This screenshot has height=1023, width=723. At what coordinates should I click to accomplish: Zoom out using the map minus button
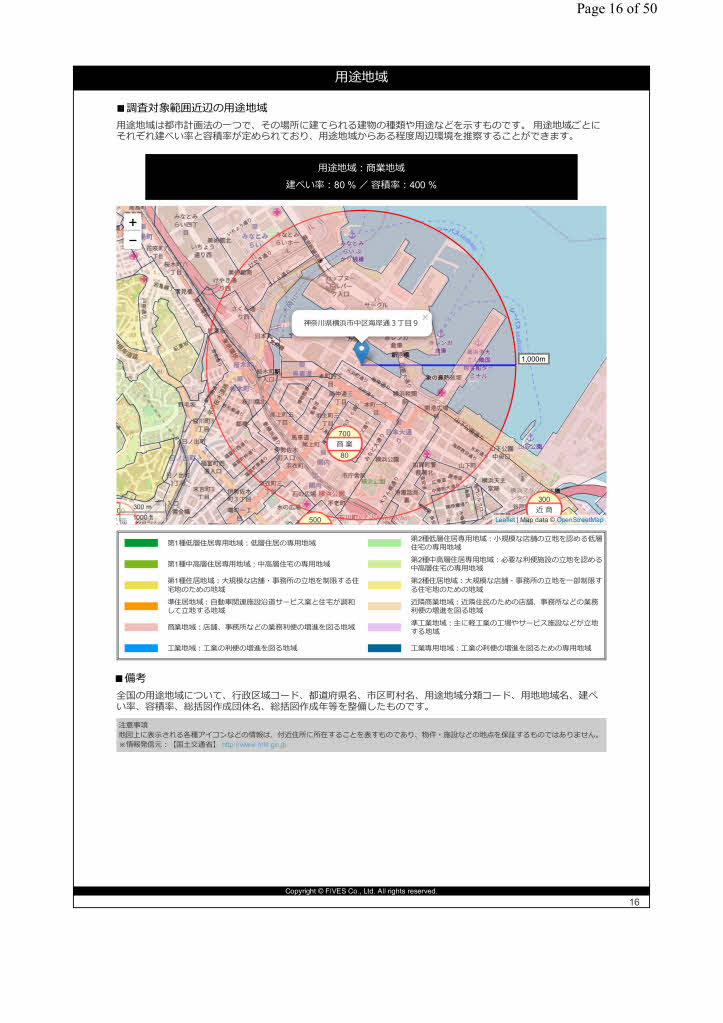coord(133,240)
